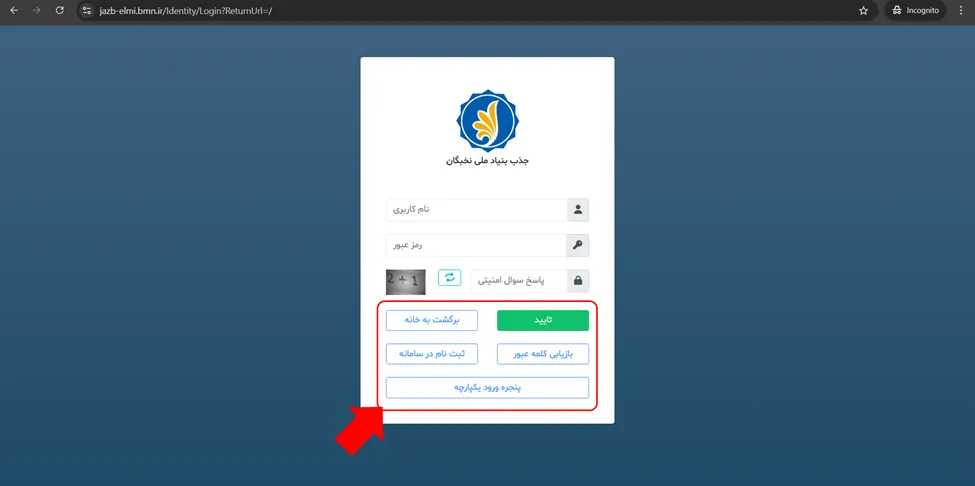Screen dimensions: 975x486
Task: Click the رمز عبور password field
Action: [x=476, y=245]
